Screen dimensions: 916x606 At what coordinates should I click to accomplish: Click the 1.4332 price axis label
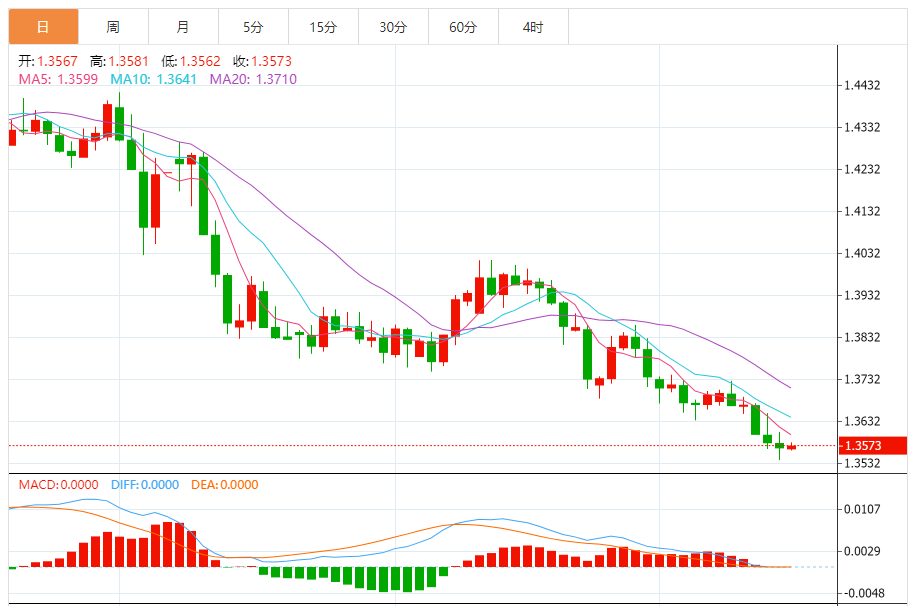(x=862, y=127)
